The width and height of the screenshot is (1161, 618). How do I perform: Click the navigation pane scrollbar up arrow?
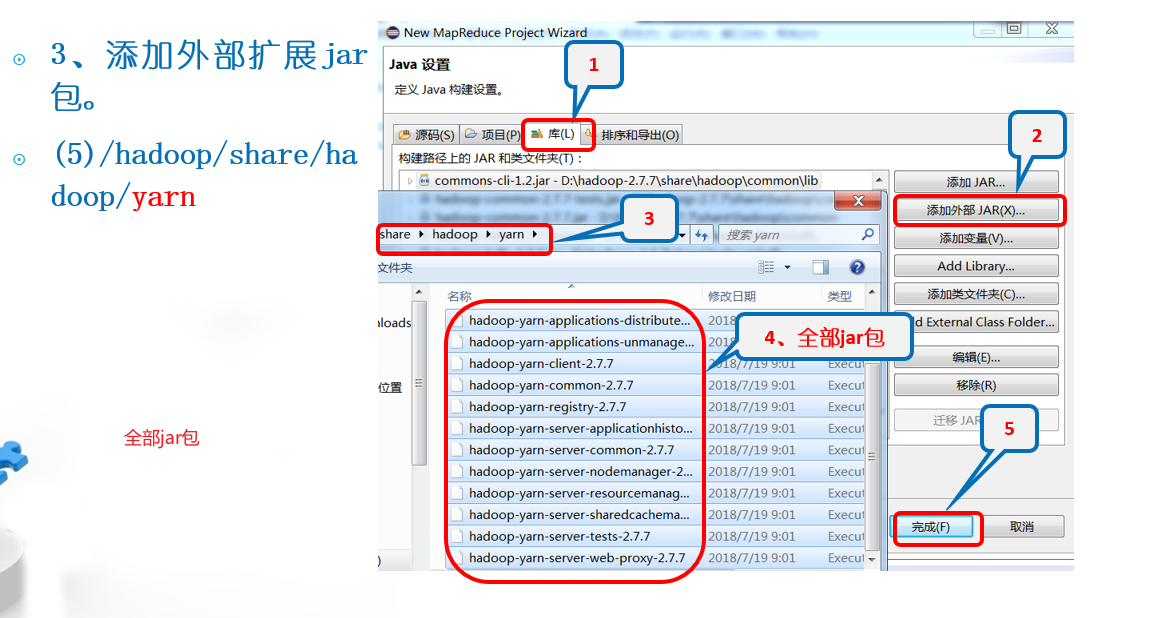419,292
